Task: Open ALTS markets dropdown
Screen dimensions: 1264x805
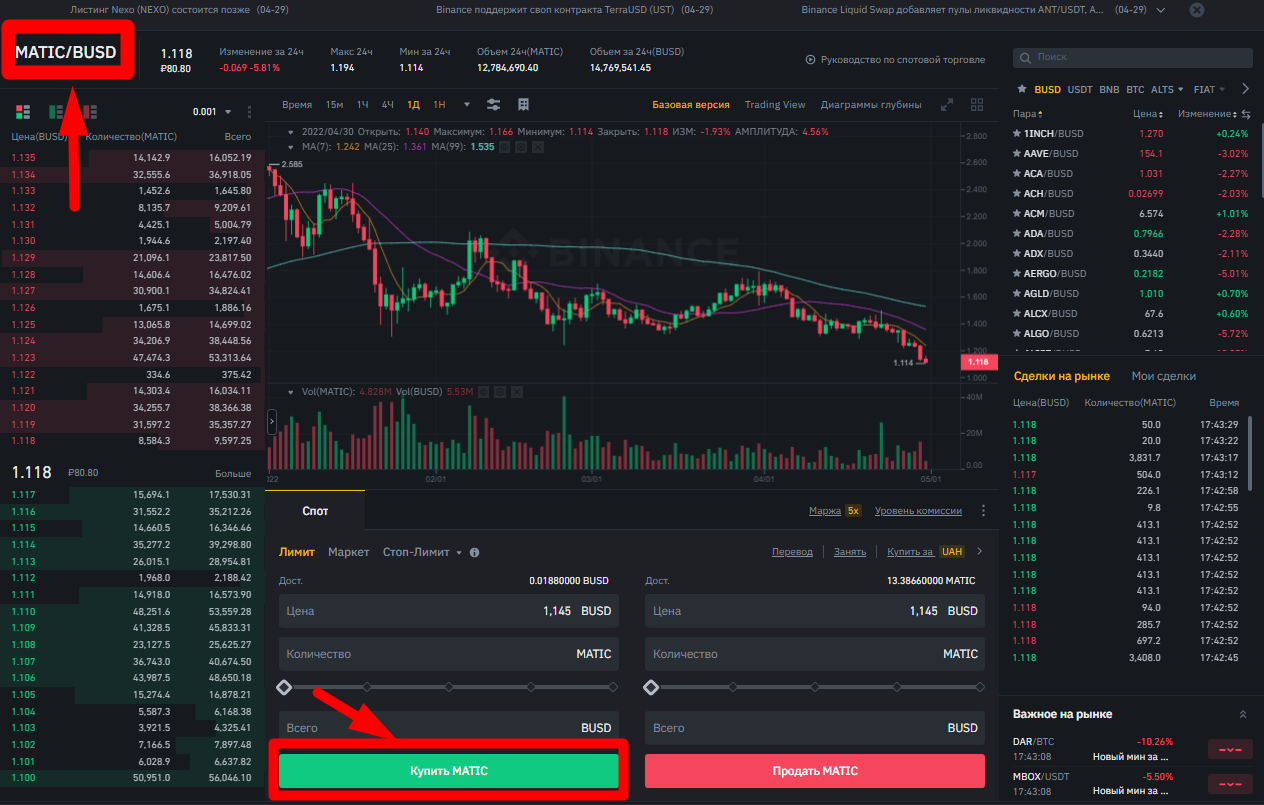Action: 1167,89
